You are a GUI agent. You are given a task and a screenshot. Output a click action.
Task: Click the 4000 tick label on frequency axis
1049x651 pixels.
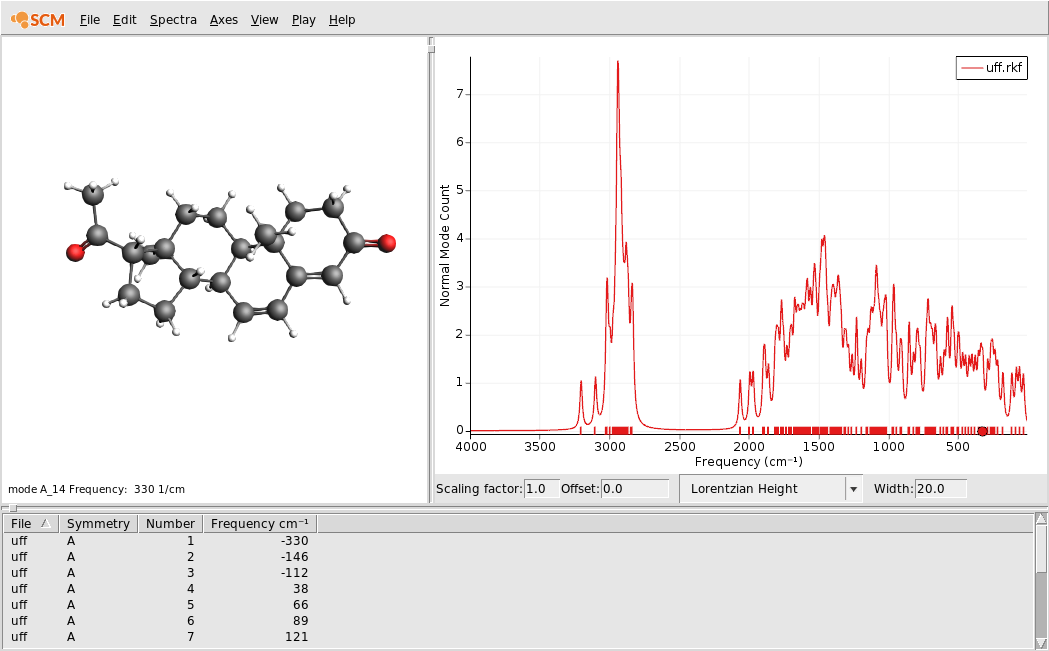pyautogui.click(x=471, y=446)
